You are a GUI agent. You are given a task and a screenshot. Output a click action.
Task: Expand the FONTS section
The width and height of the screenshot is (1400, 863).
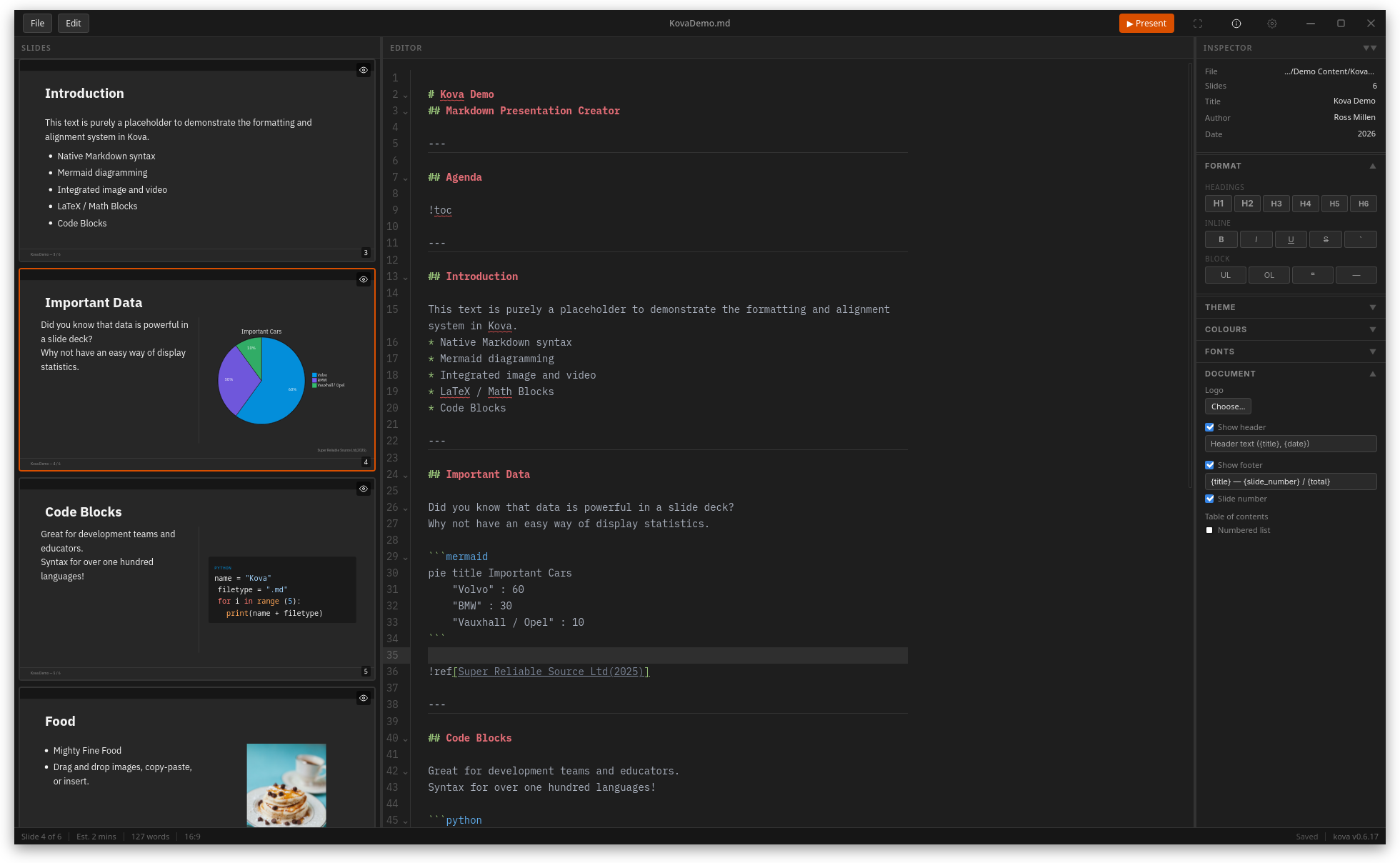pos(1290,351)
